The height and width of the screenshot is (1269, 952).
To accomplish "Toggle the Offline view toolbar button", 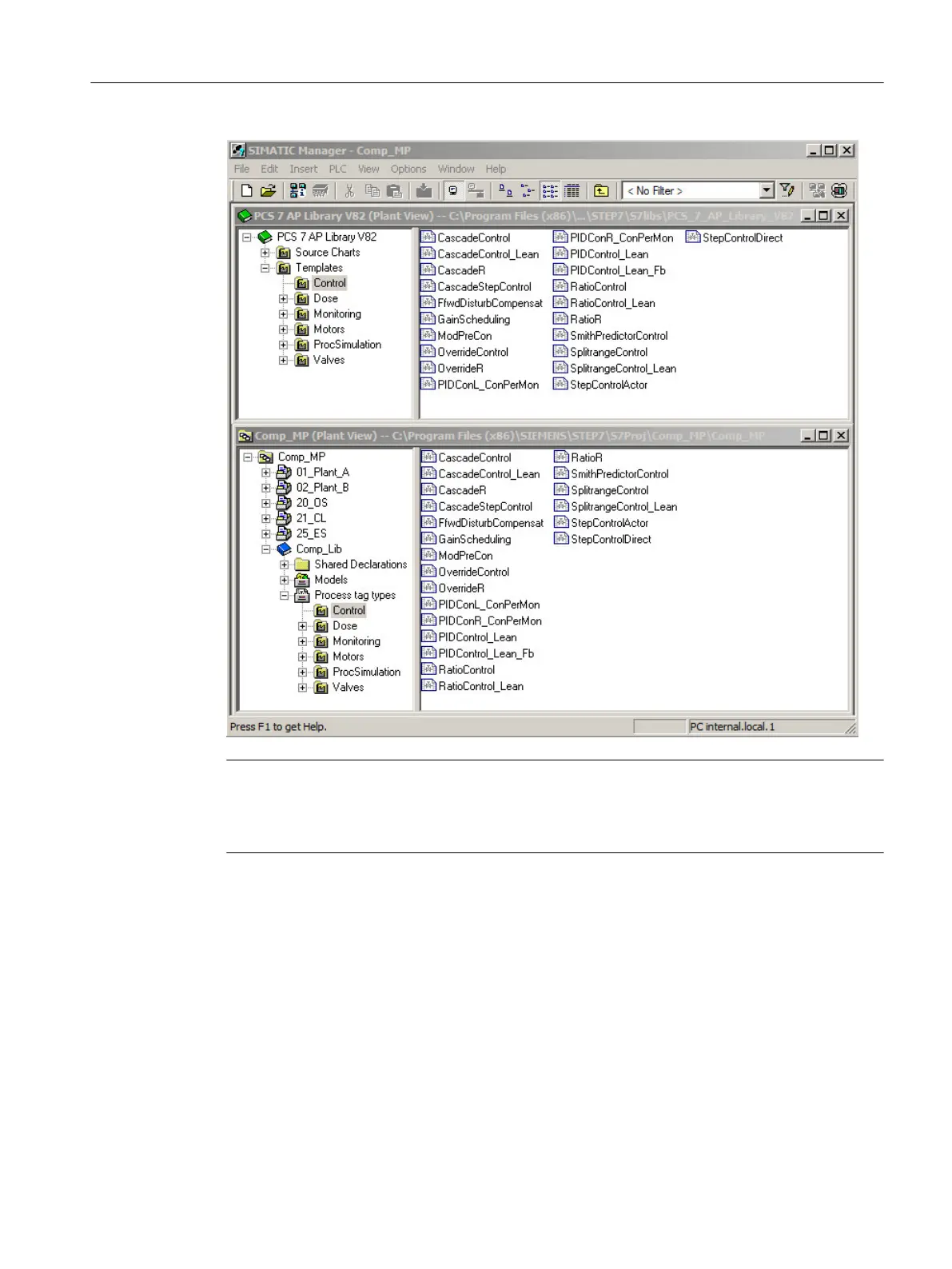I will pos(476,190).
